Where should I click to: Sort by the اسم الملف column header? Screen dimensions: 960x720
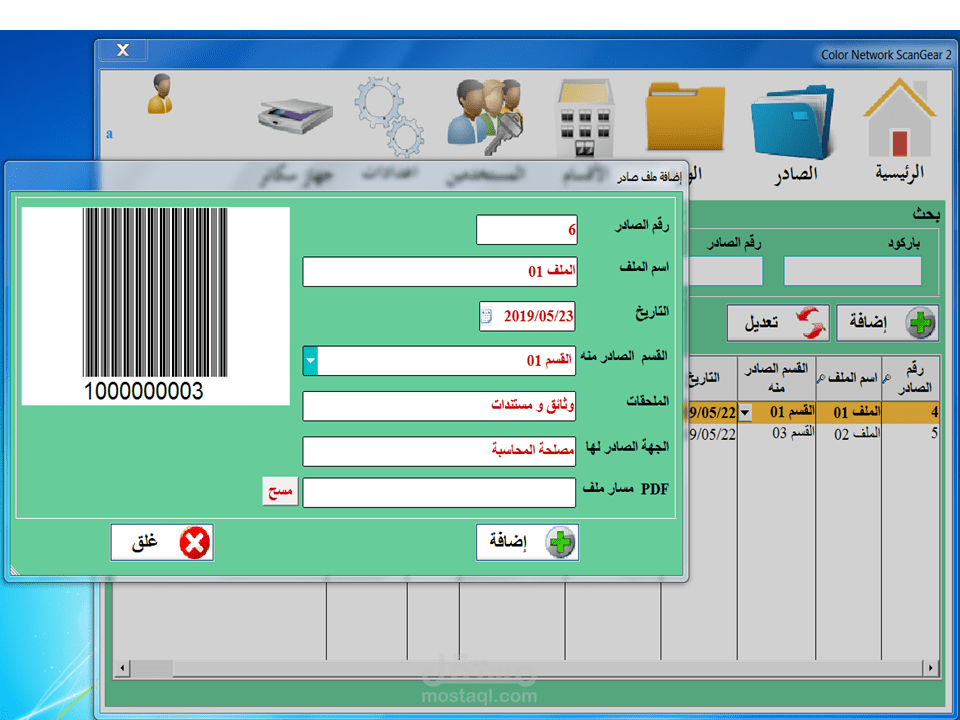(x=849, y=378)
